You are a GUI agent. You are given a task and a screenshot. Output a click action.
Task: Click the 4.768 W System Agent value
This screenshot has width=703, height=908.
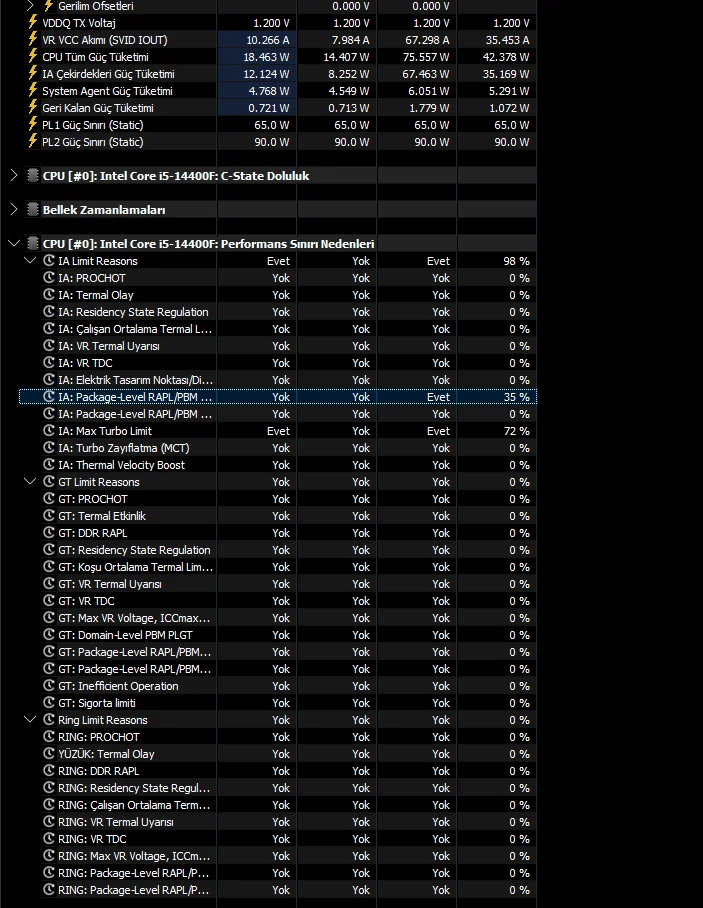point(269,91)
